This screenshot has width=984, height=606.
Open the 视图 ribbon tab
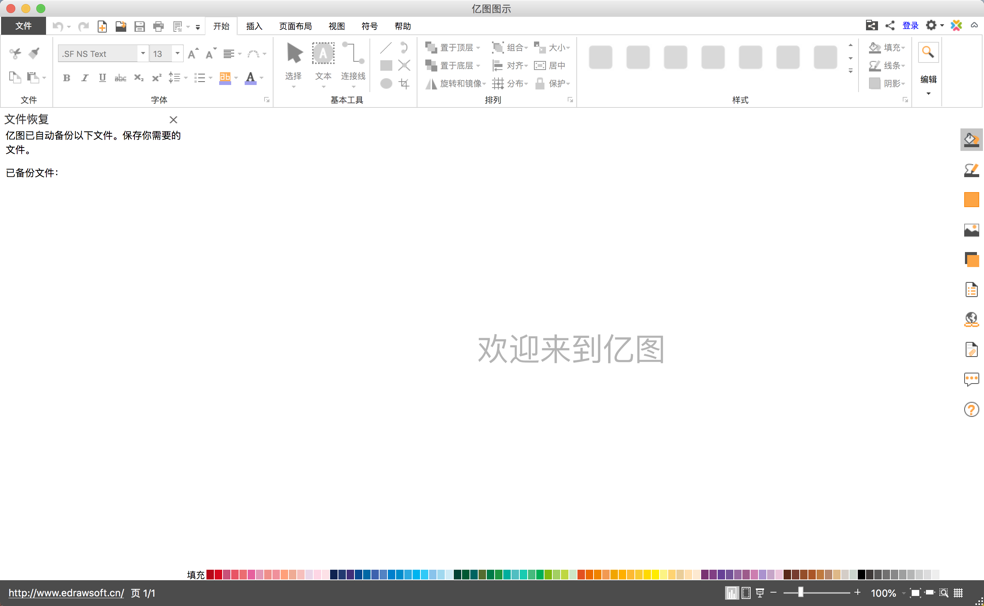(336, 26)
